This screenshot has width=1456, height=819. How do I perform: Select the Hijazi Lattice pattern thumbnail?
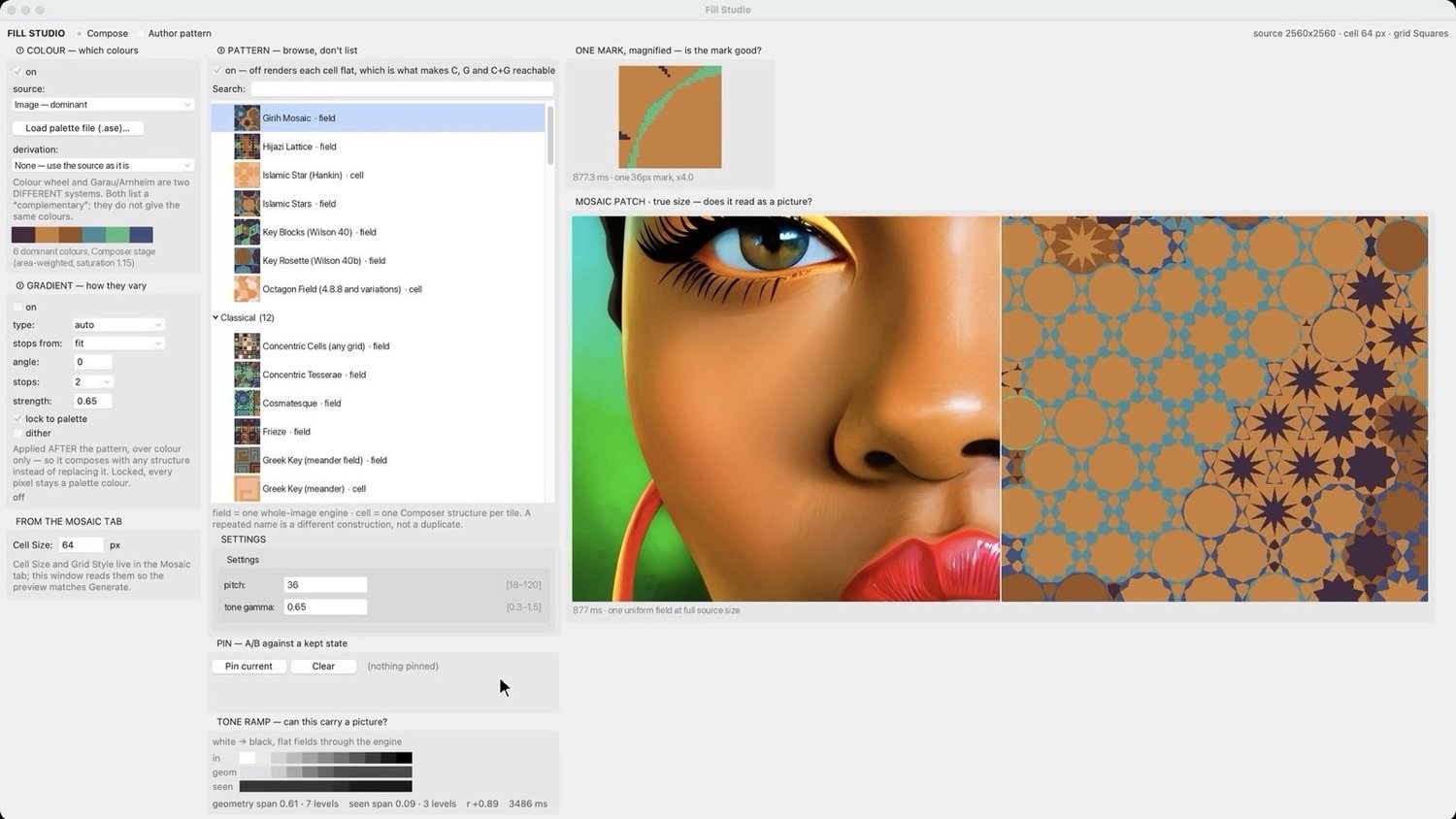pos(247,147)
